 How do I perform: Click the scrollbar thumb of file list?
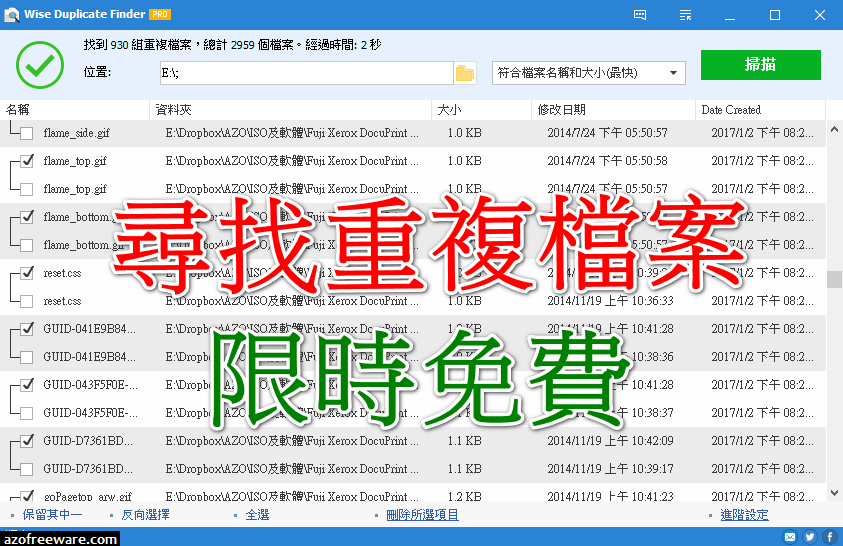tap(834, 279)
